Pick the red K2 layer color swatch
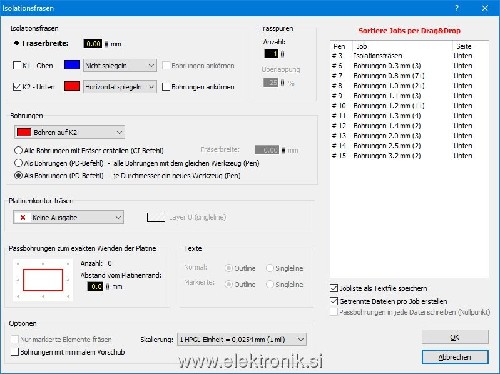This screenshot has width=500, height=374. pyautogui.click(x=72, y=86)
